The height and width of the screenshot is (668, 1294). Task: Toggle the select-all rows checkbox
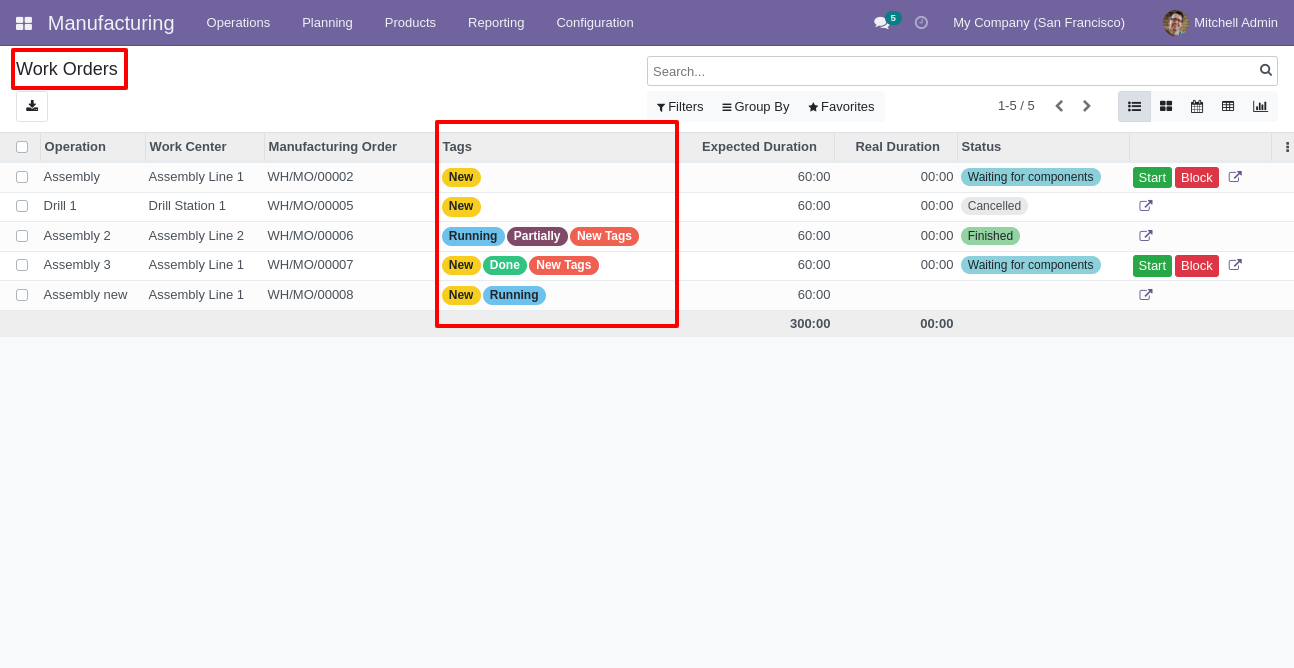(22, 147)
